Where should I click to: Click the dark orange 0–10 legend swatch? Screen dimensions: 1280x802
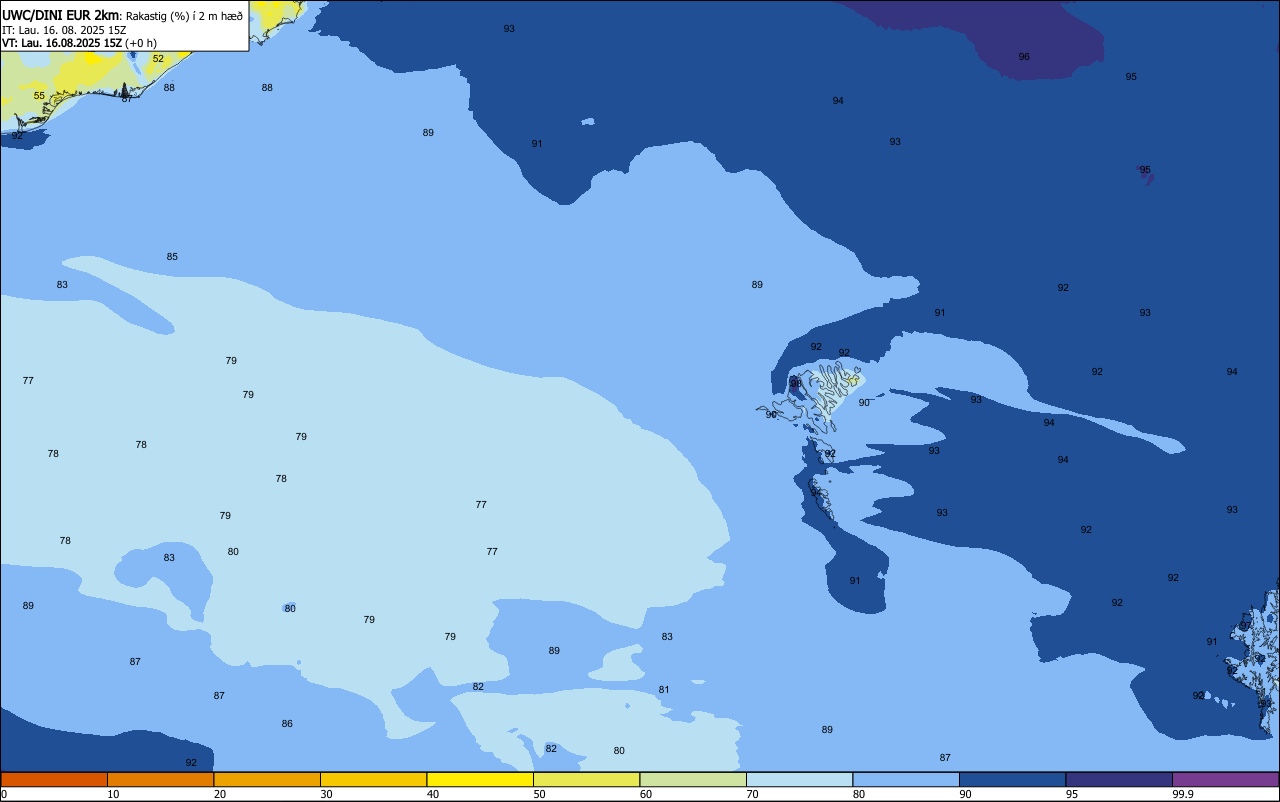point(54,779)
